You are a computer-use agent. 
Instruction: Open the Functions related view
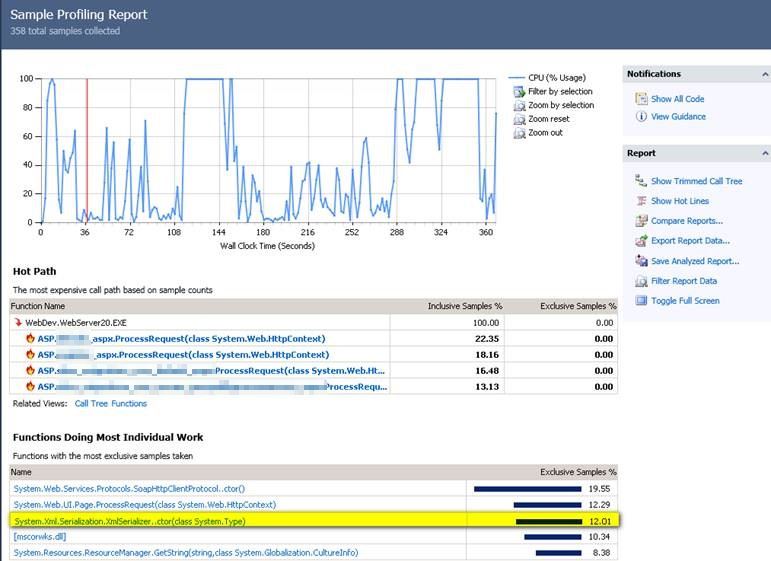click(129, 404)
